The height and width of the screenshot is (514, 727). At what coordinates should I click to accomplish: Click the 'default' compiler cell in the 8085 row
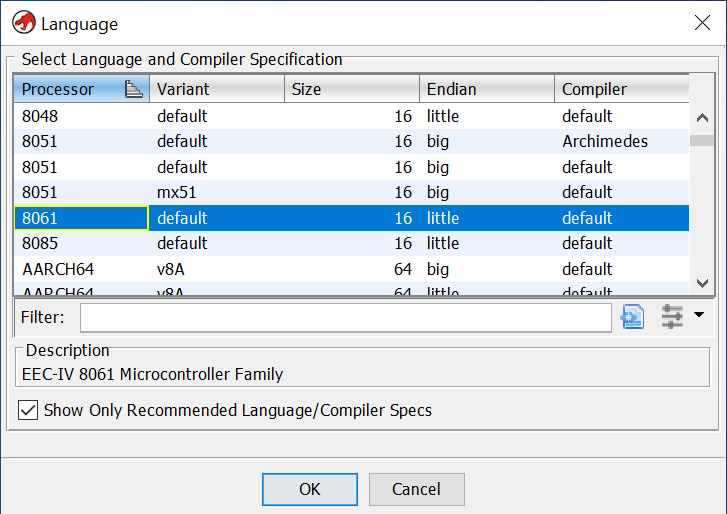click(622, 243)
